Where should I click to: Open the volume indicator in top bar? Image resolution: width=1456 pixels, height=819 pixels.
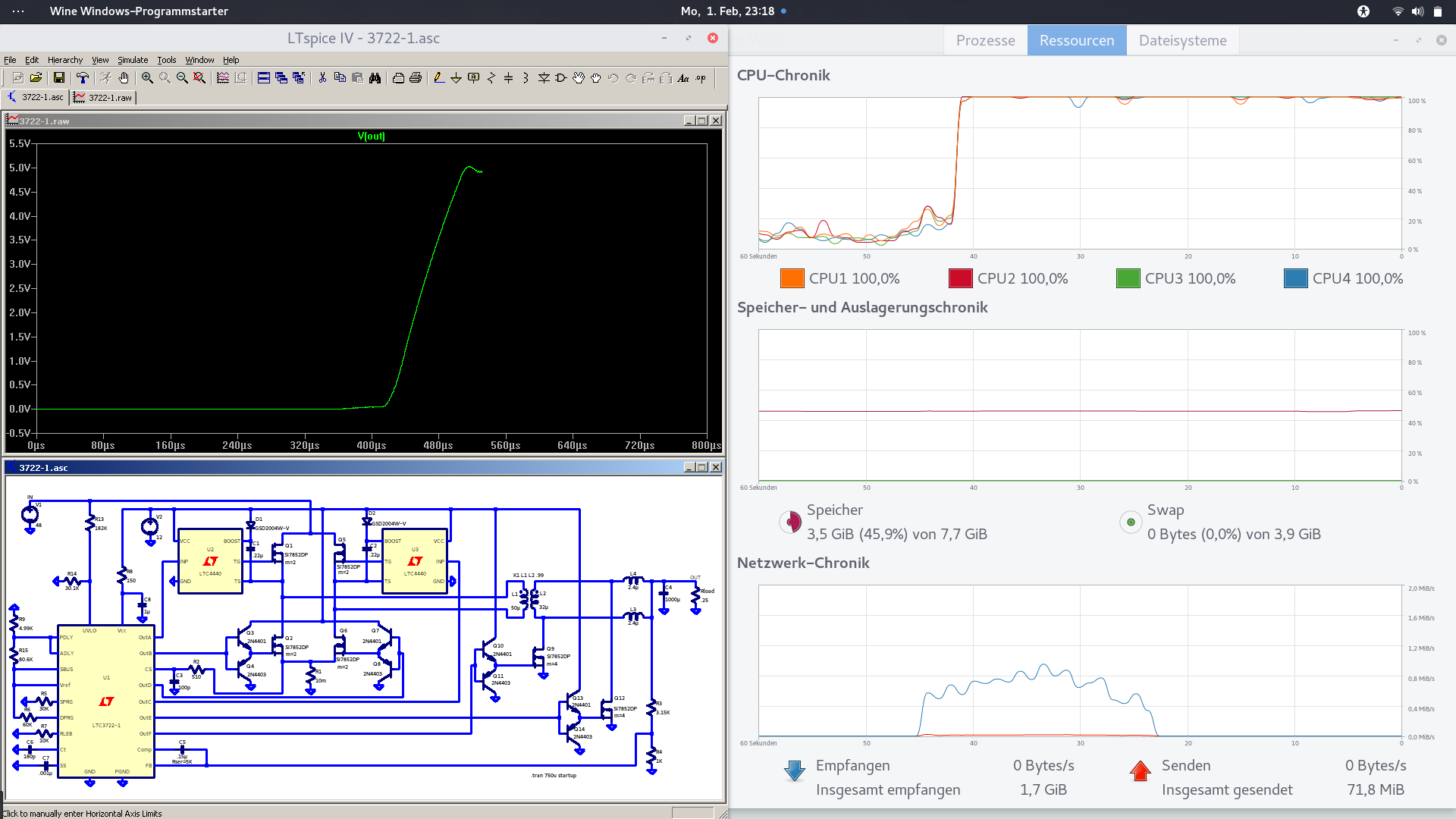[x=1417, y=11]
